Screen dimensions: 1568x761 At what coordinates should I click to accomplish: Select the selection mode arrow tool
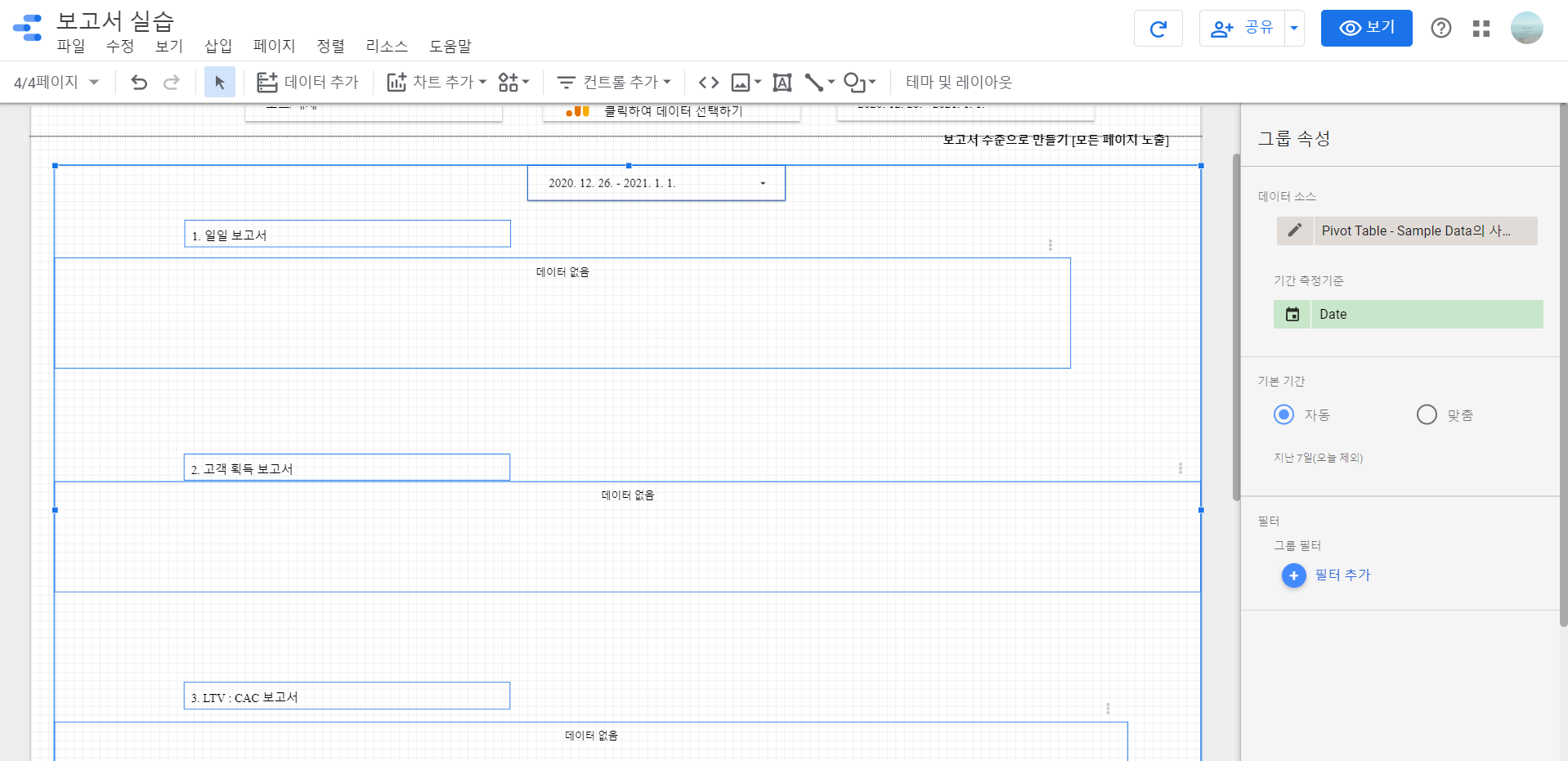pyautogui.click(x=219, y=82)
